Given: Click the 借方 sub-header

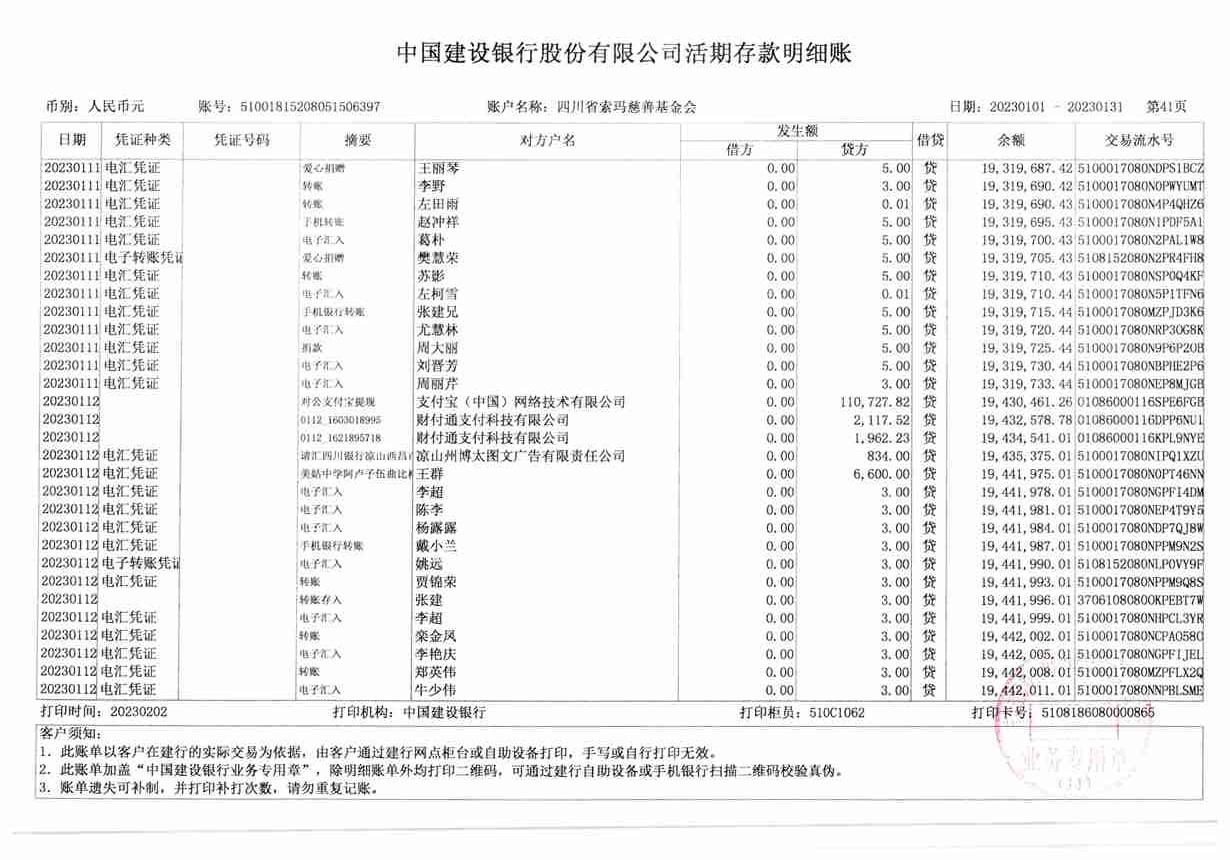Looking at the screenshot, I should point(740,150).
